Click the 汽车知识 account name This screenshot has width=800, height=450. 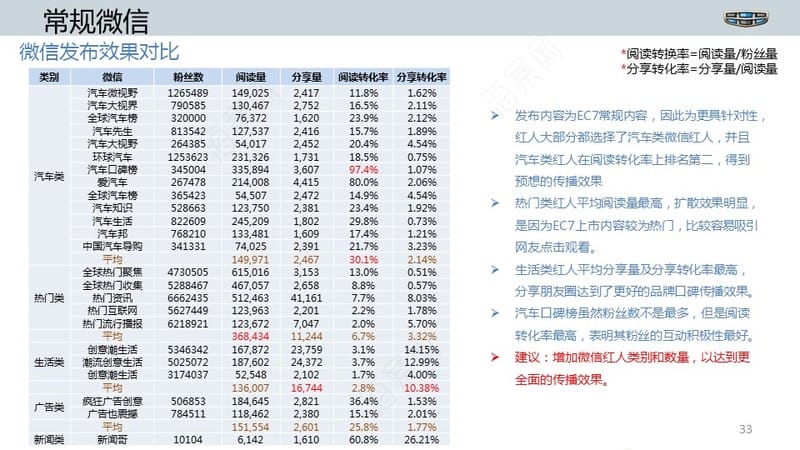pyautogui.click(x=112, y=208)
